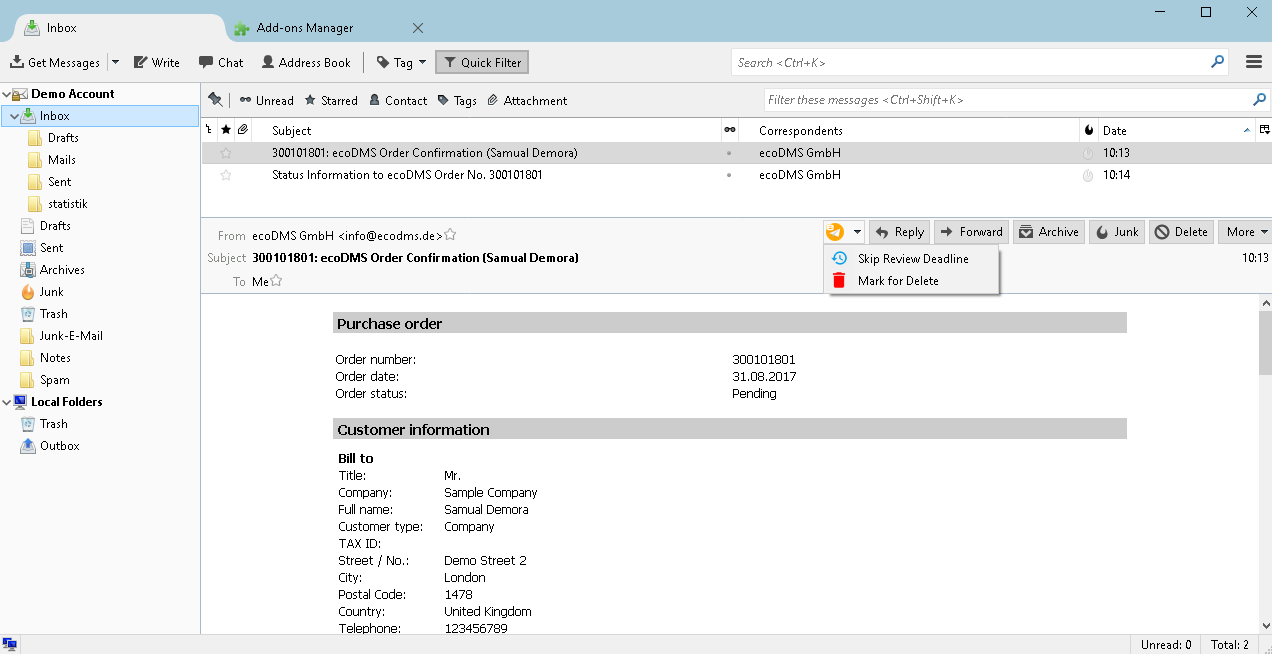Choose Skip Review Deadline menu item
This screenshot has height=654, width=1272.
tap(911, 259)
